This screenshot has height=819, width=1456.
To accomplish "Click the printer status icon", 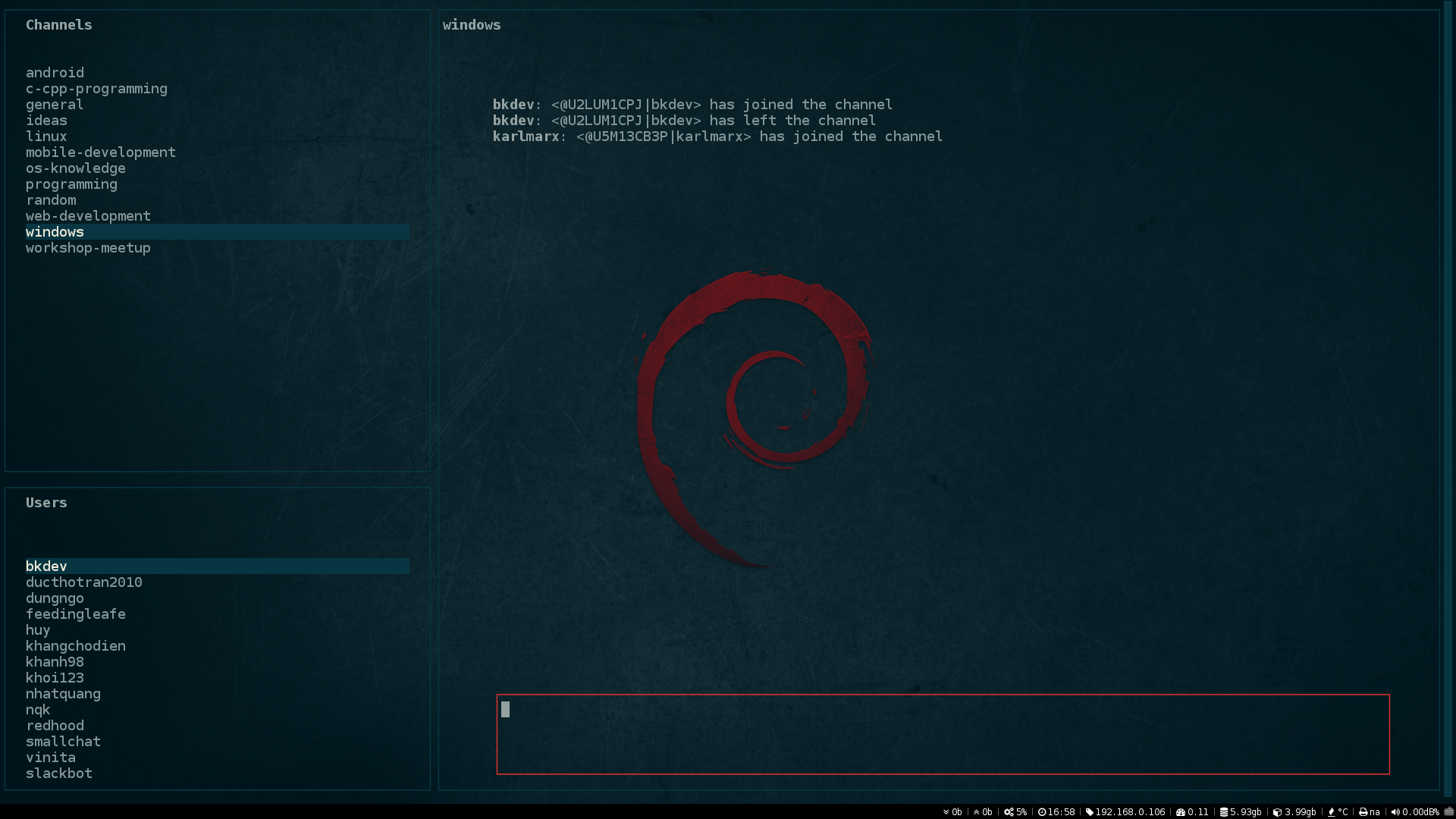I will click(x=1363, y=812).
